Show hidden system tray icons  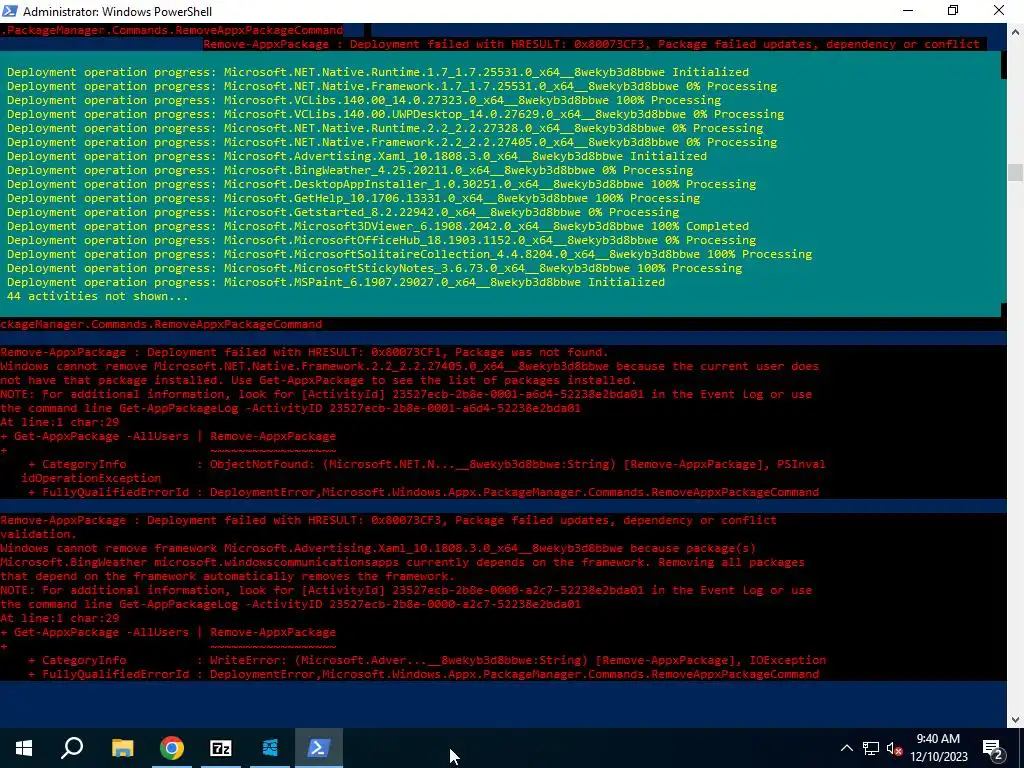(846, 748)
